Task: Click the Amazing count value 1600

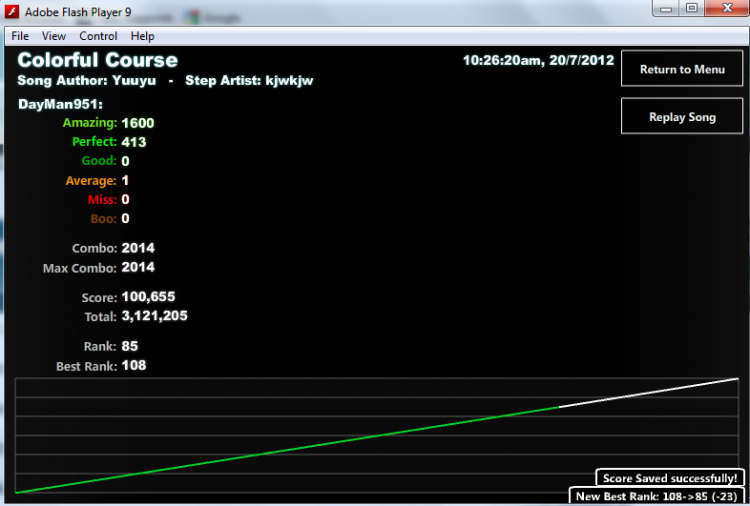Action: (x=138, y=123)
